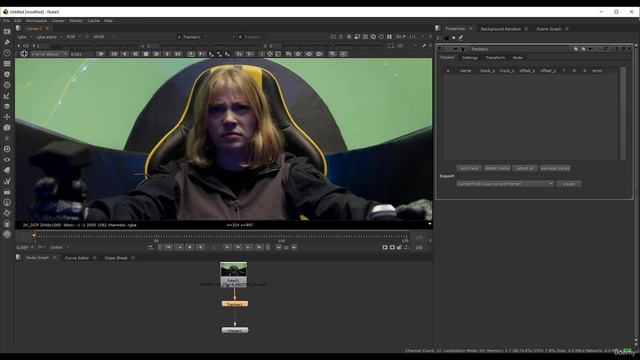
Task: Select the Viewer1 tab above viewer
Action: click(x=33, y=29)
